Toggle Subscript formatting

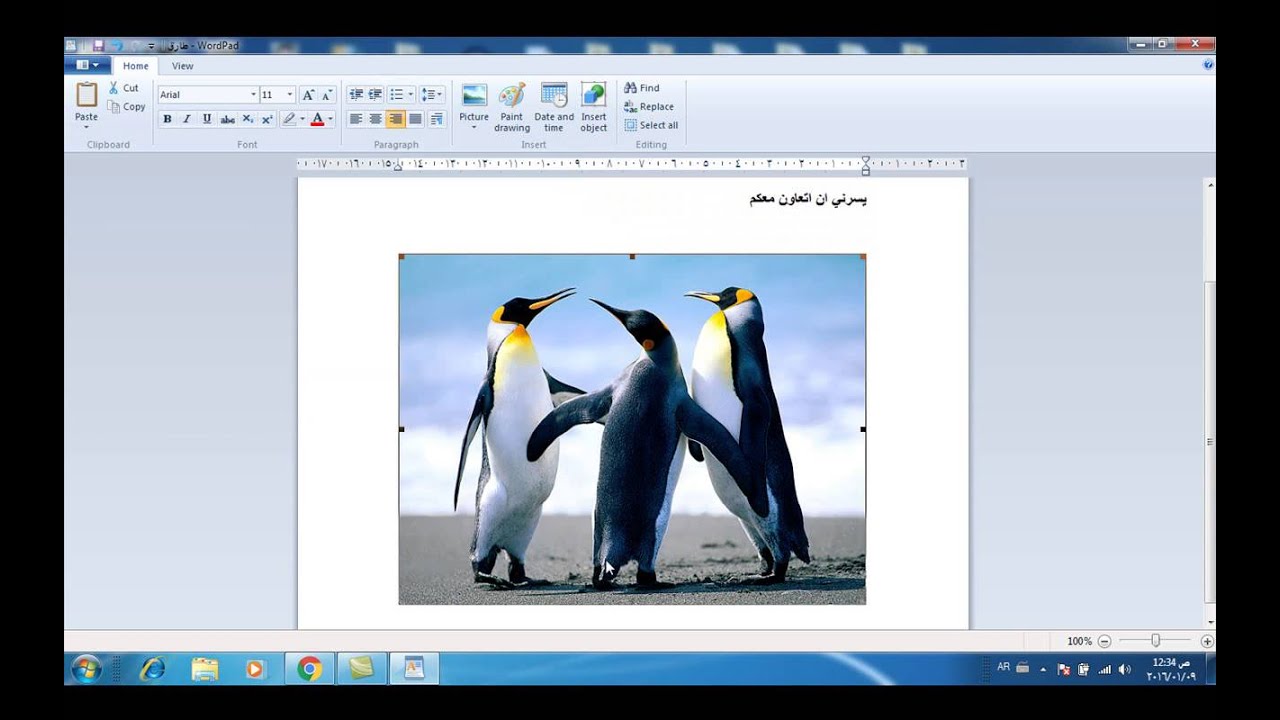[248, 119]
